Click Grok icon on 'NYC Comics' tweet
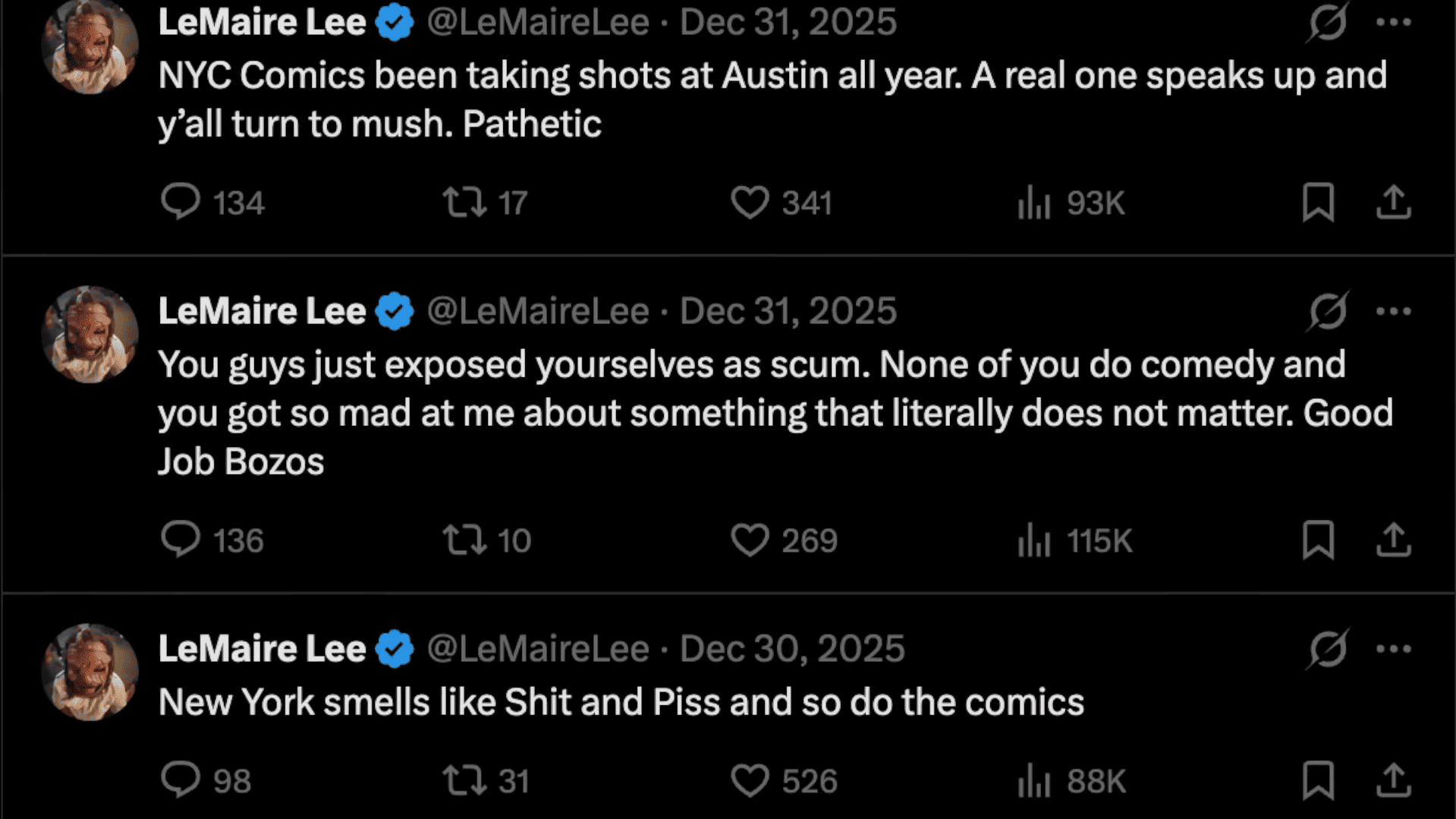1456x819 pixels. [1327, 22]
